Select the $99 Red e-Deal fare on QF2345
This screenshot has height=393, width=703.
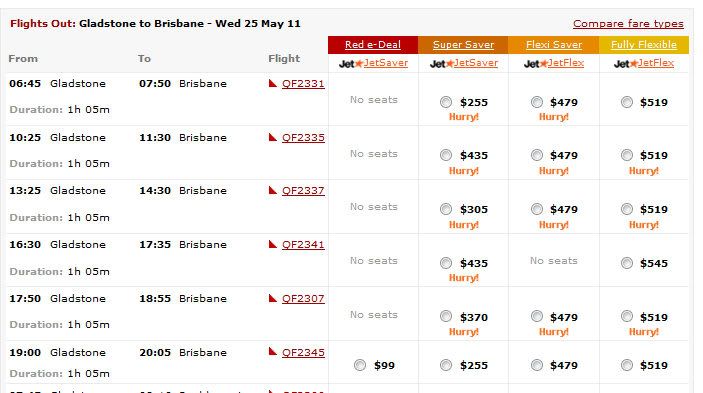(x=360, y=365)
